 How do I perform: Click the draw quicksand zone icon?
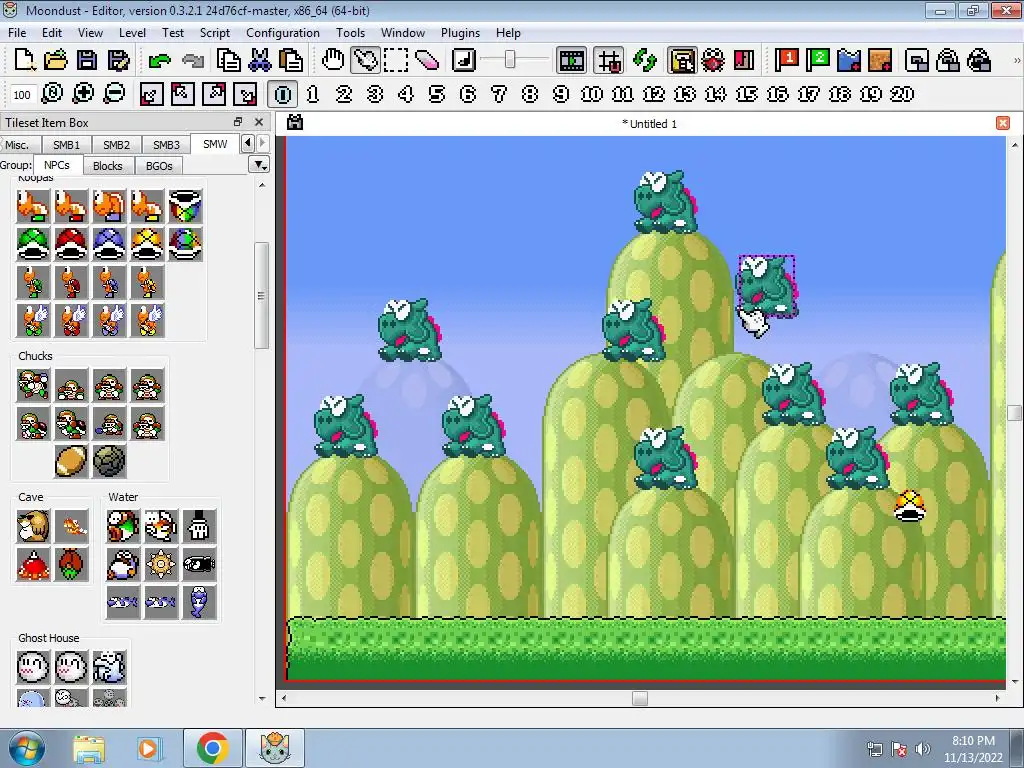pos(880,61)
